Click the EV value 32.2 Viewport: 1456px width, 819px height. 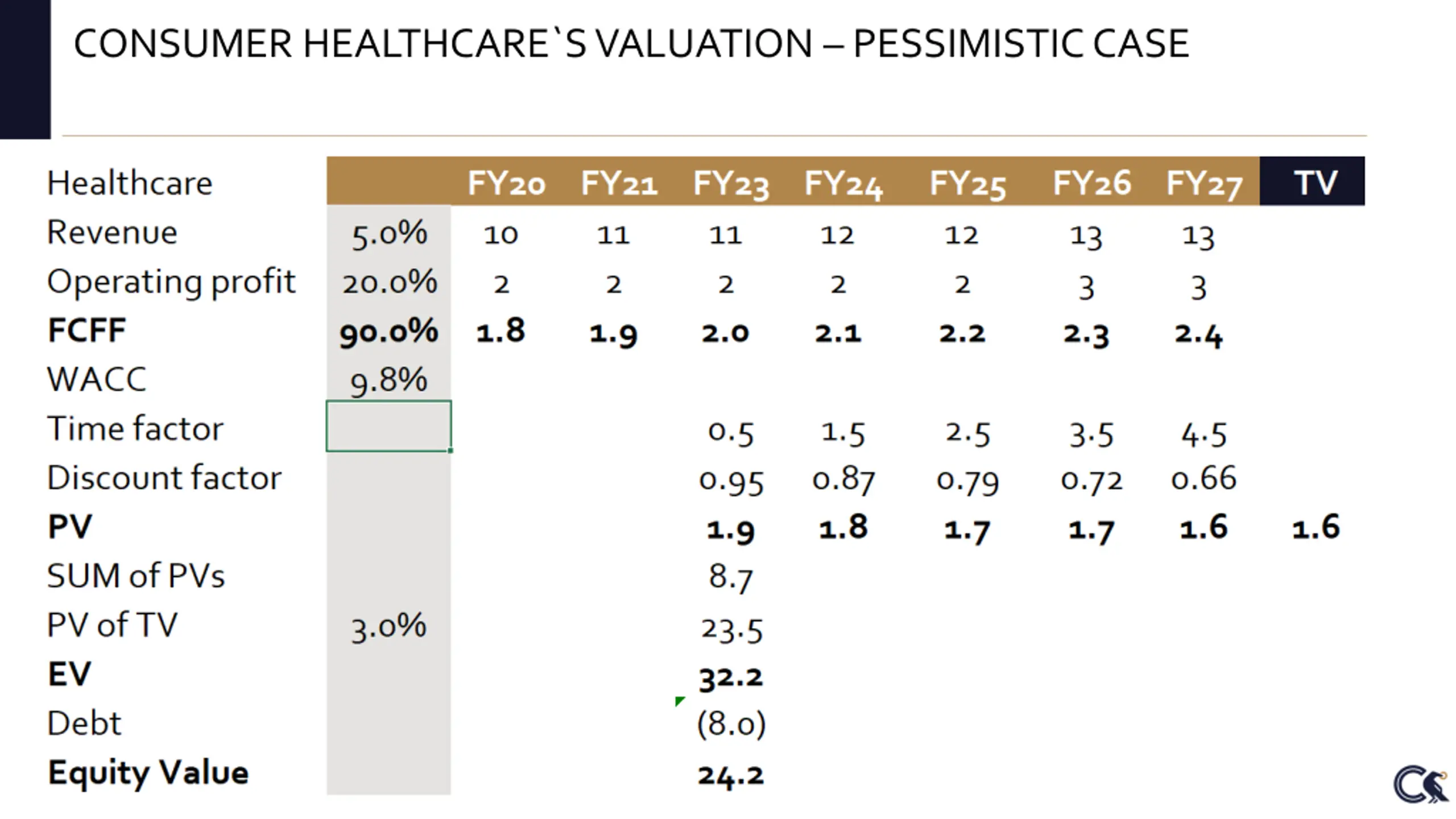coord(731,677)
